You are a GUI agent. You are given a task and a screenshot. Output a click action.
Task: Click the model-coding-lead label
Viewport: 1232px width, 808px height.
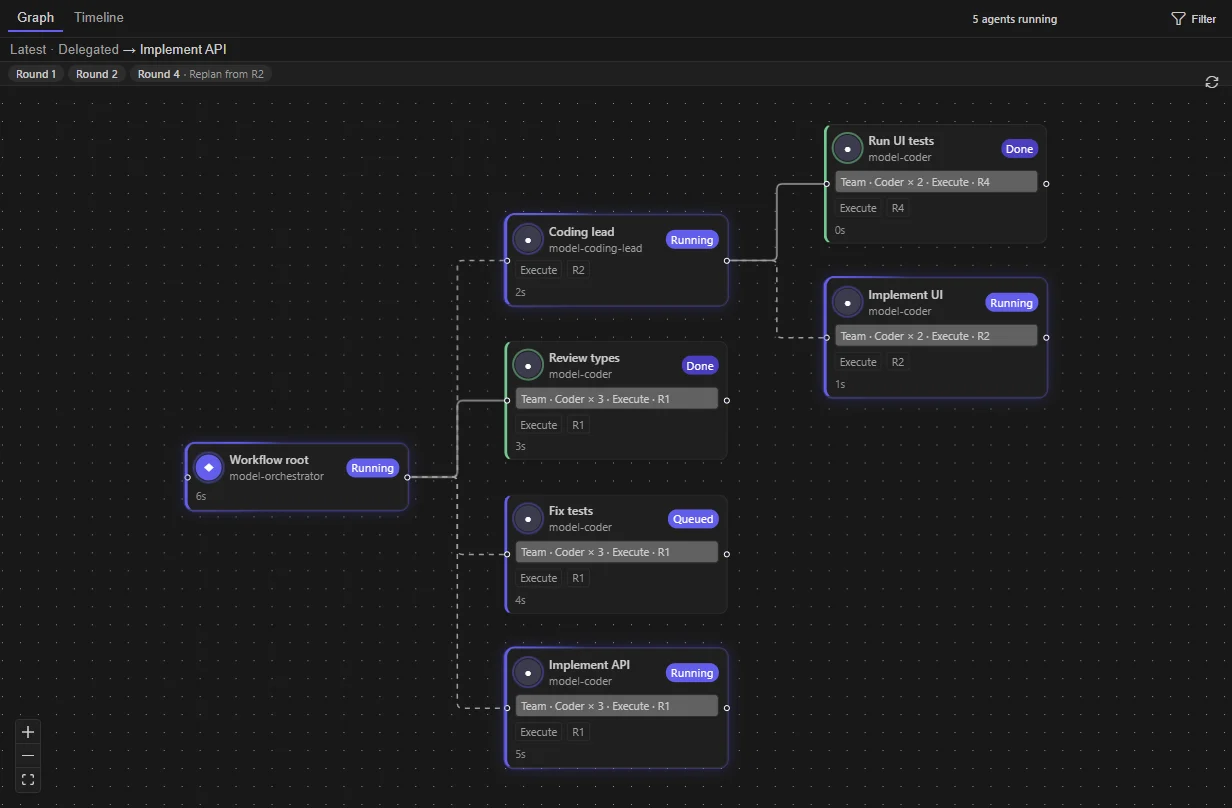[595, 248]
